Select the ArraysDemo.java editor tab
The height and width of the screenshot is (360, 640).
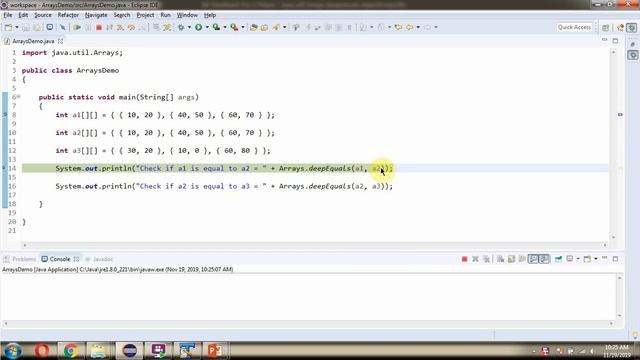pyautogui.click(x=33, y=41)
